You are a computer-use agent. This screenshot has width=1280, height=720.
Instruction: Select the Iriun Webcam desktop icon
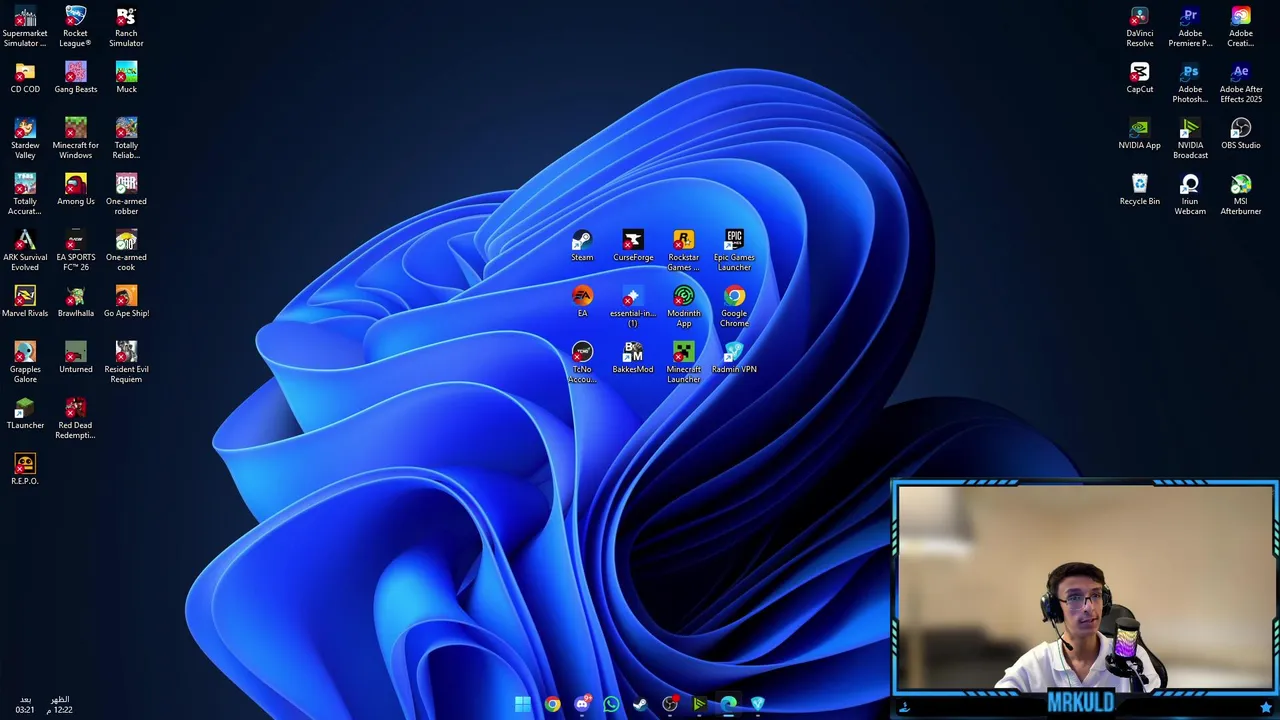[x=1190, y=195]
